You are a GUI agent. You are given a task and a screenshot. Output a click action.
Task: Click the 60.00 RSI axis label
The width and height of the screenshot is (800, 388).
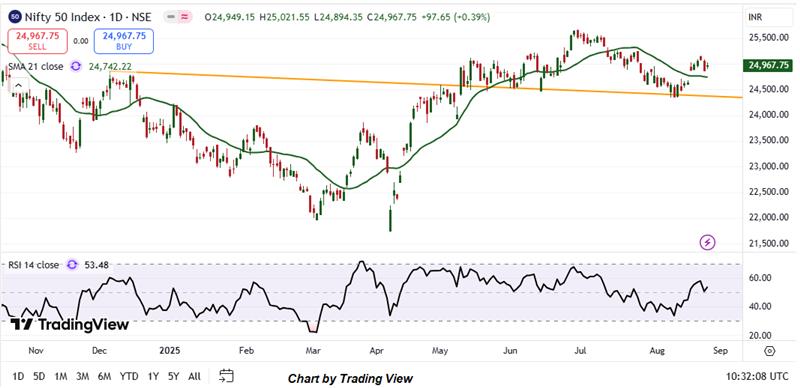[760, 277]
